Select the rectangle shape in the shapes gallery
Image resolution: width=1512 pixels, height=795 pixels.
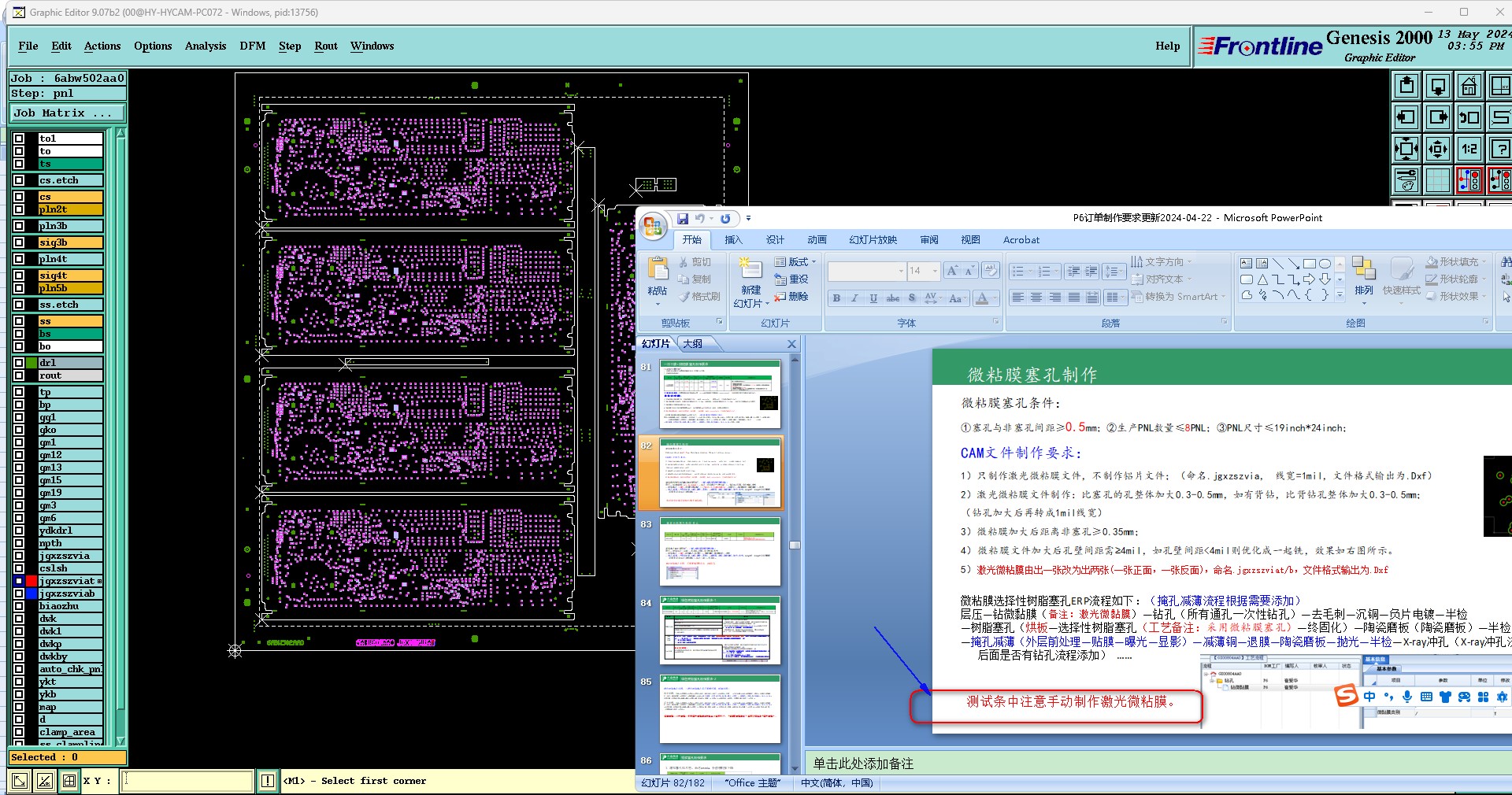coord(1310,264)
